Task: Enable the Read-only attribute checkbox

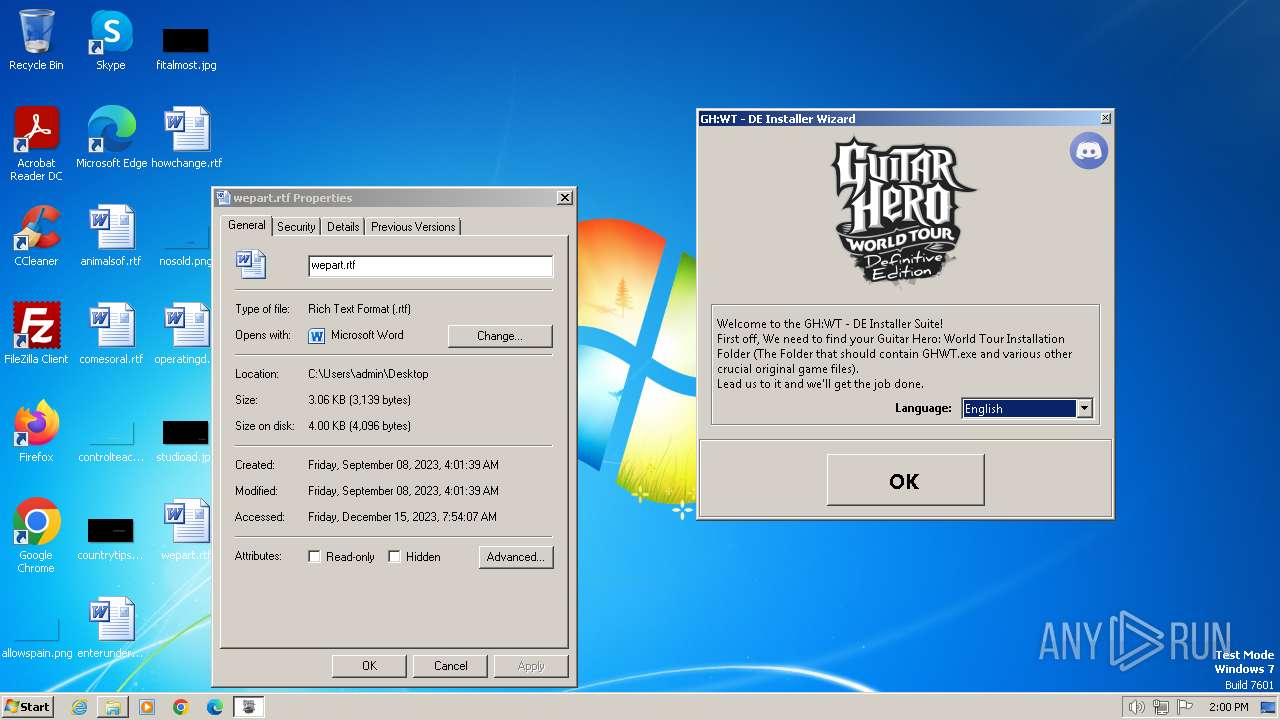Action: coord(314,557)
